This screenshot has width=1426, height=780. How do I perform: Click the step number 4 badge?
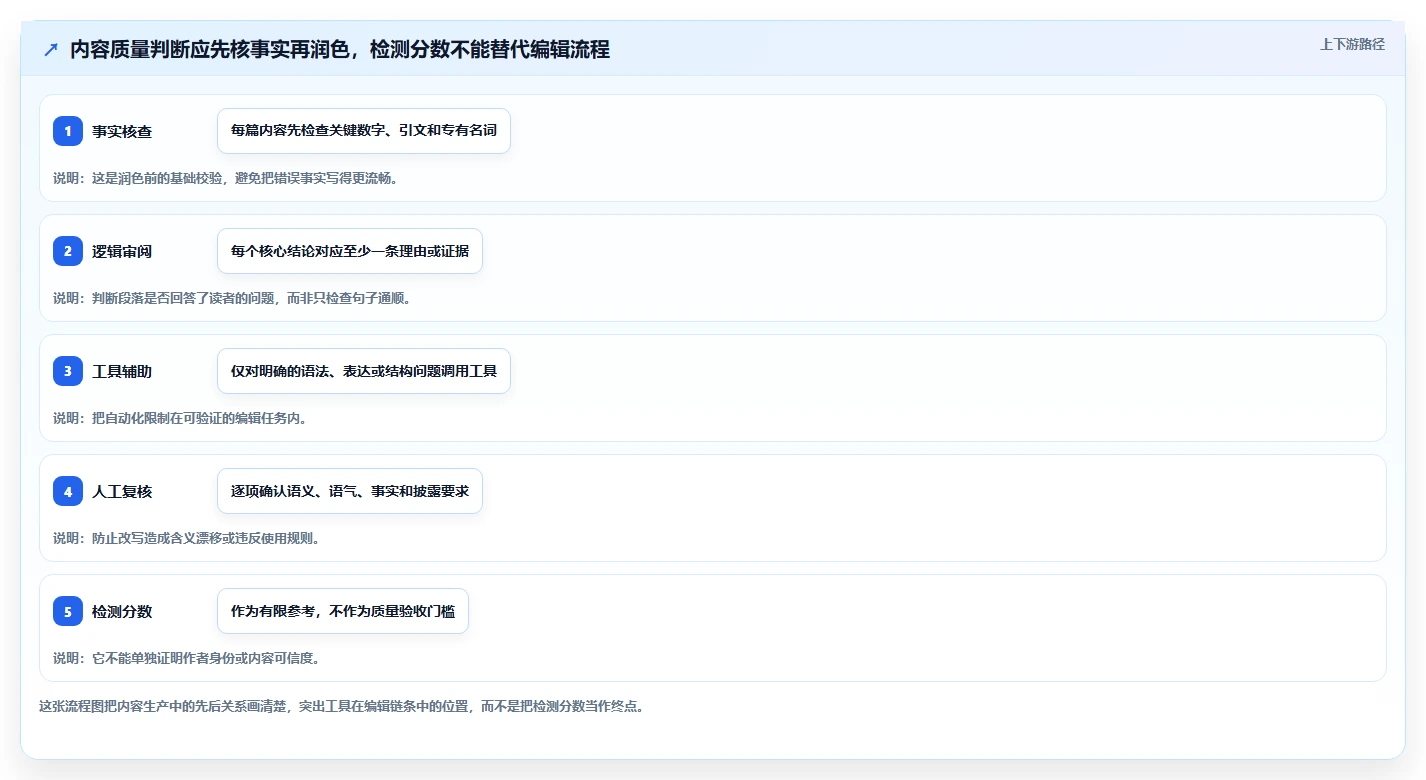[68, 491]
